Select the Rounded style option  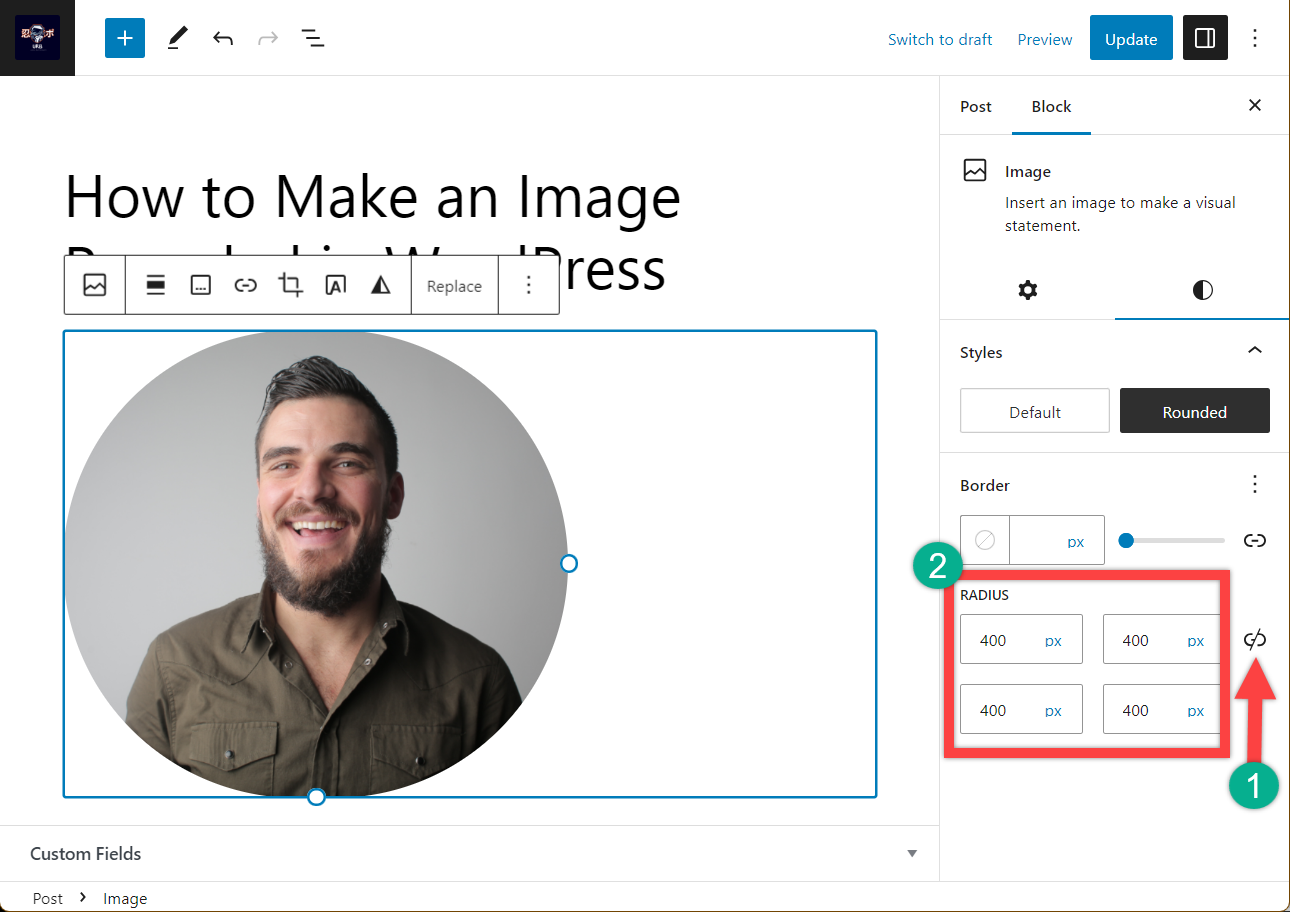1194,411
